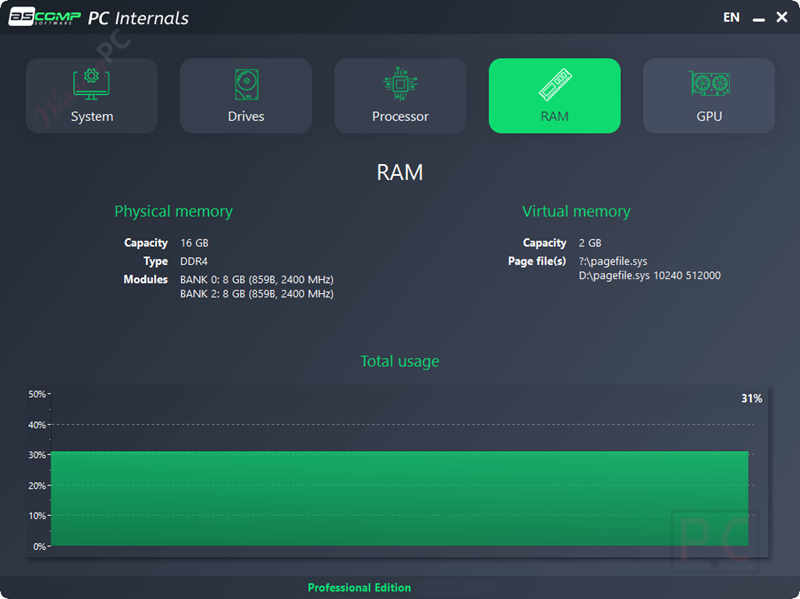Click the DDR4 type value

[194, 261]
